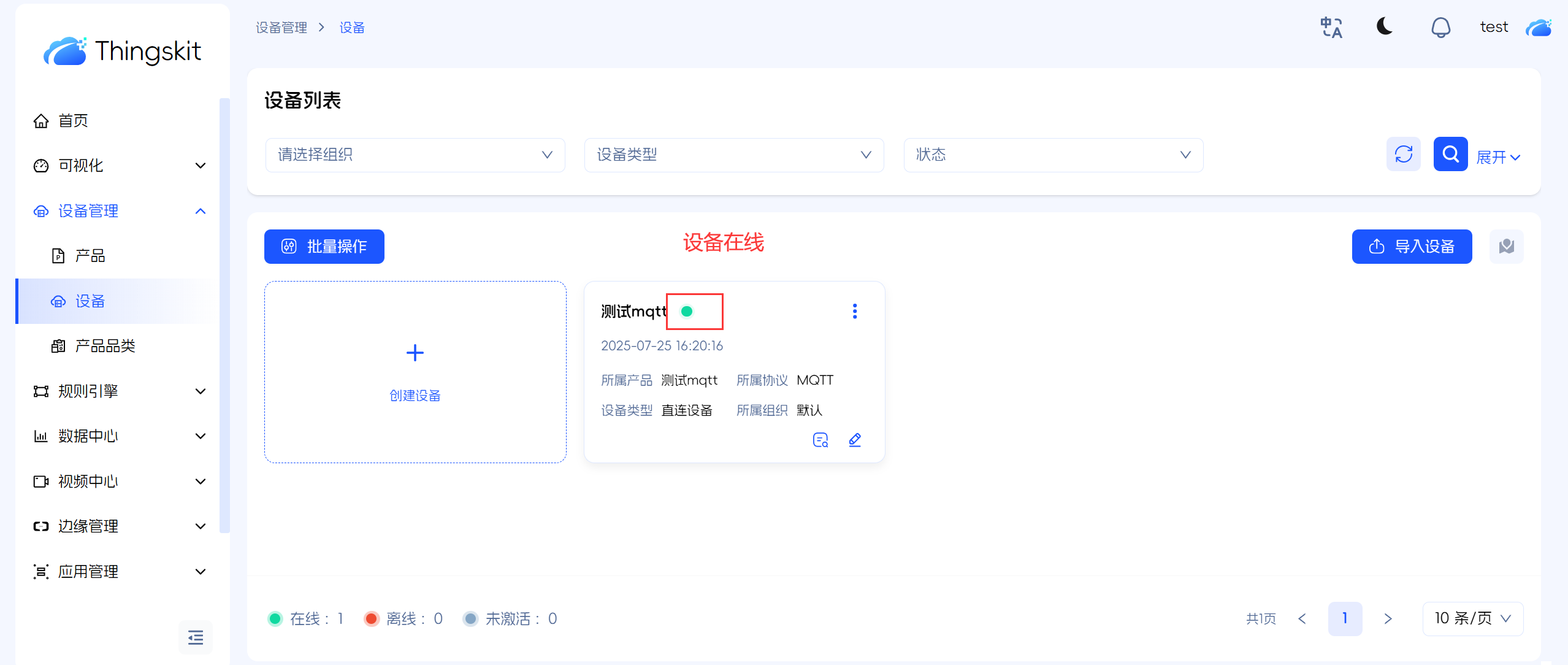Image resolution: width=1568 pixels, height=665 pixels.
Task: Open device details icon on card
Action: point(820,440)
